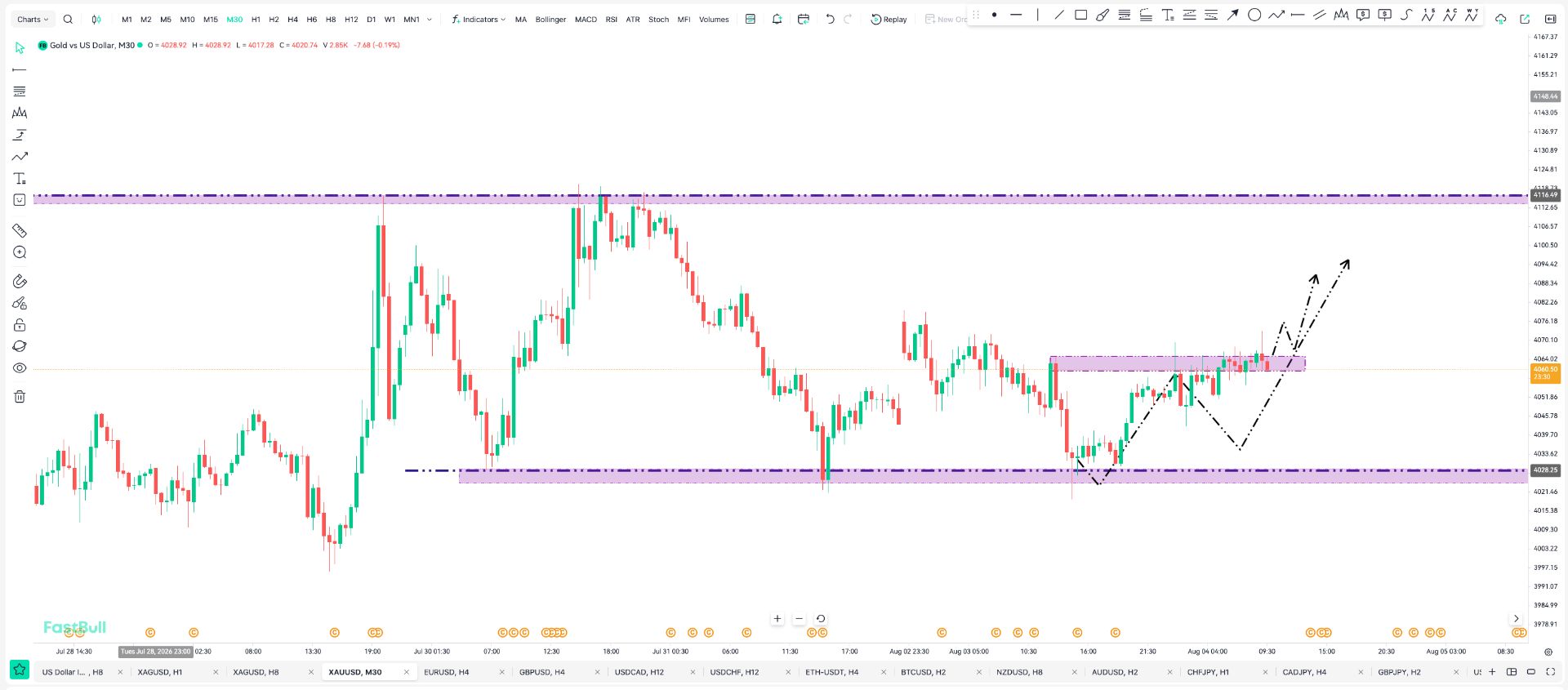Select the brush drawing tool
The width and height of the screenshot is (1568, 690).
click(x=1102, y=15)
